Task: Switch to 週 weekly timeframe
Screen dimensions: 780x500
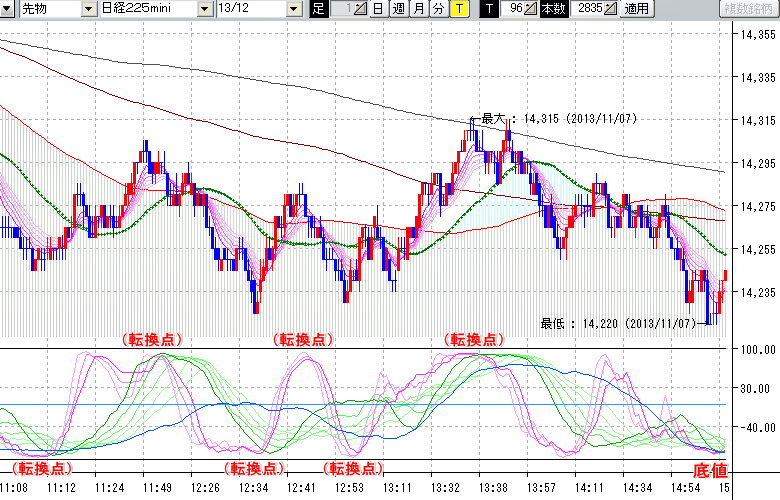Action: tap(398, 9)
